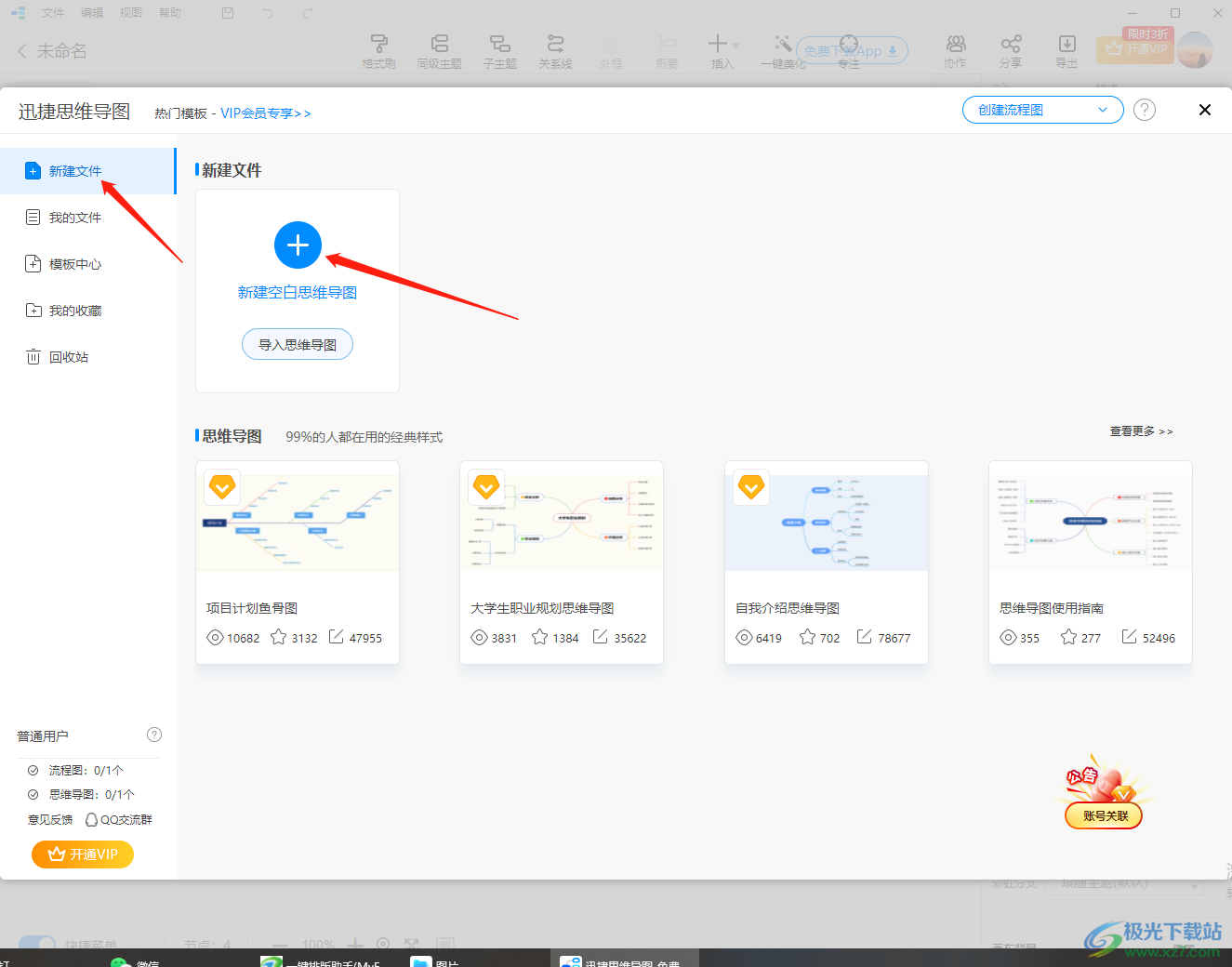Open the 编辑 menu in main window

click(92, 13)
